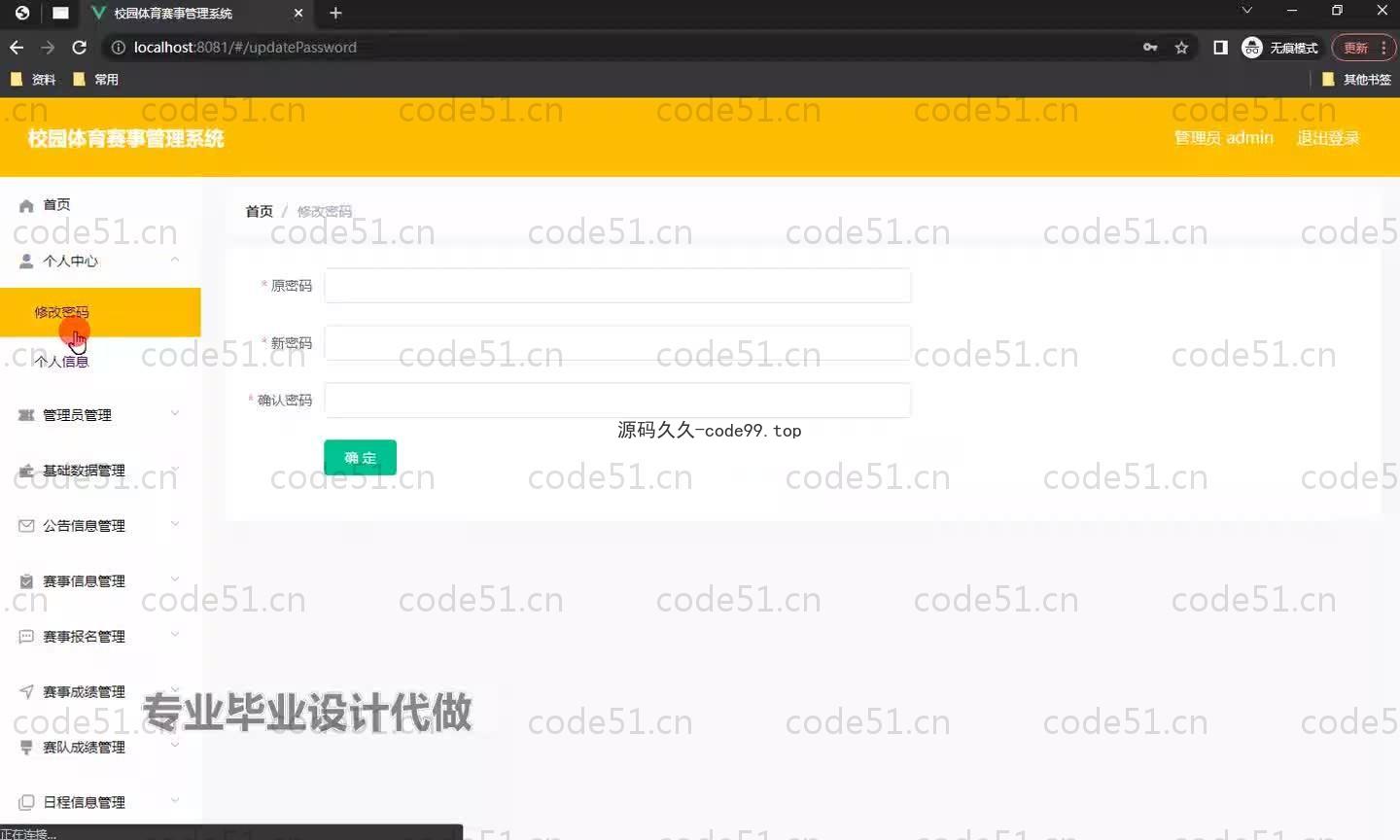Bookmark this page with the star icon
The width and height of the screenshot is (1400, 840).
(x=1182, y=48)
